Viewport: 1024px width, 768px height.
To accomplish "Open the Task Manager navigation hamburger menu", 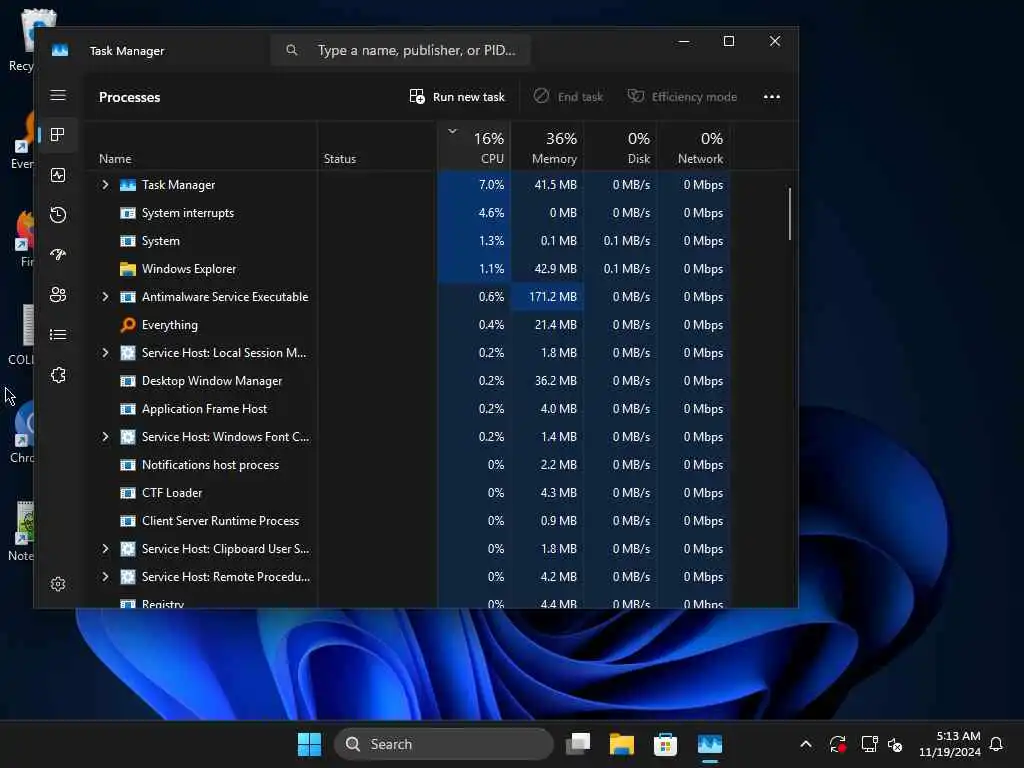I will click(58, 95).
